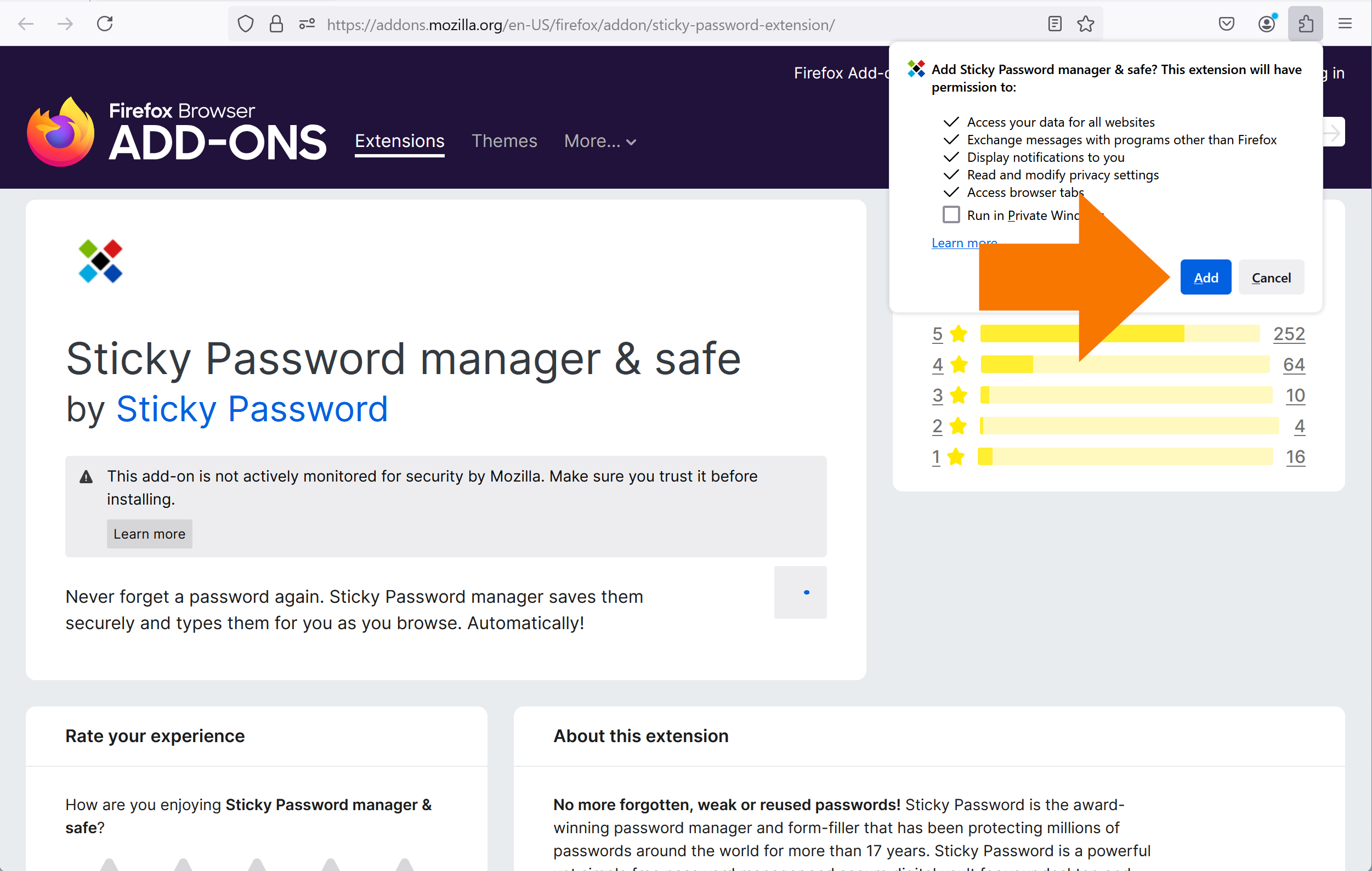Switch to the Themes tab
Screen dimensions: 1372x871
coord(504,141)
